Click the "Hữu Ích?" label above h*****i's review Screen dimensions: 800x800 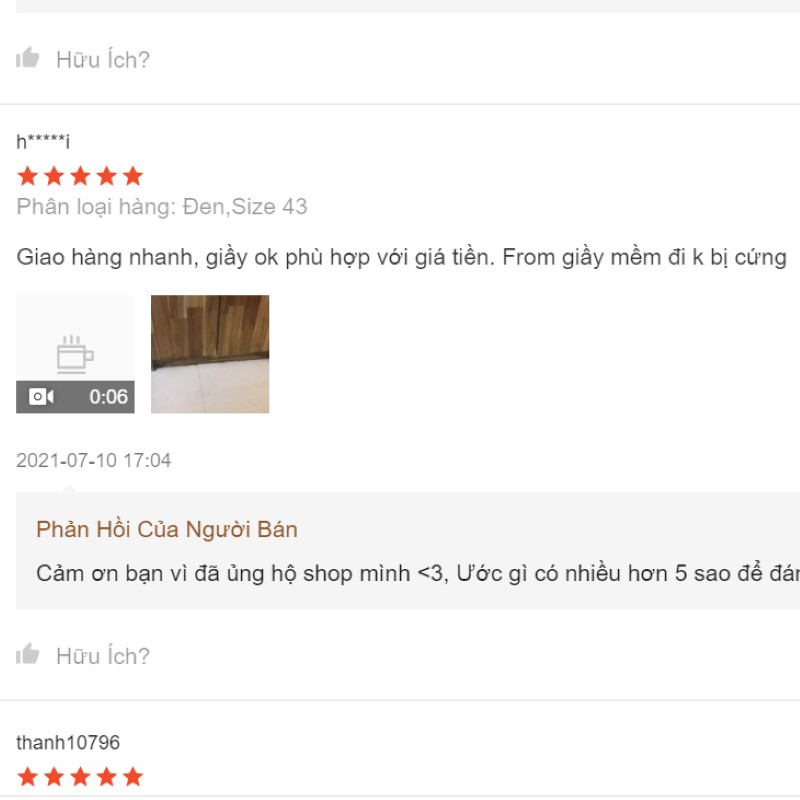click(102, 60)
